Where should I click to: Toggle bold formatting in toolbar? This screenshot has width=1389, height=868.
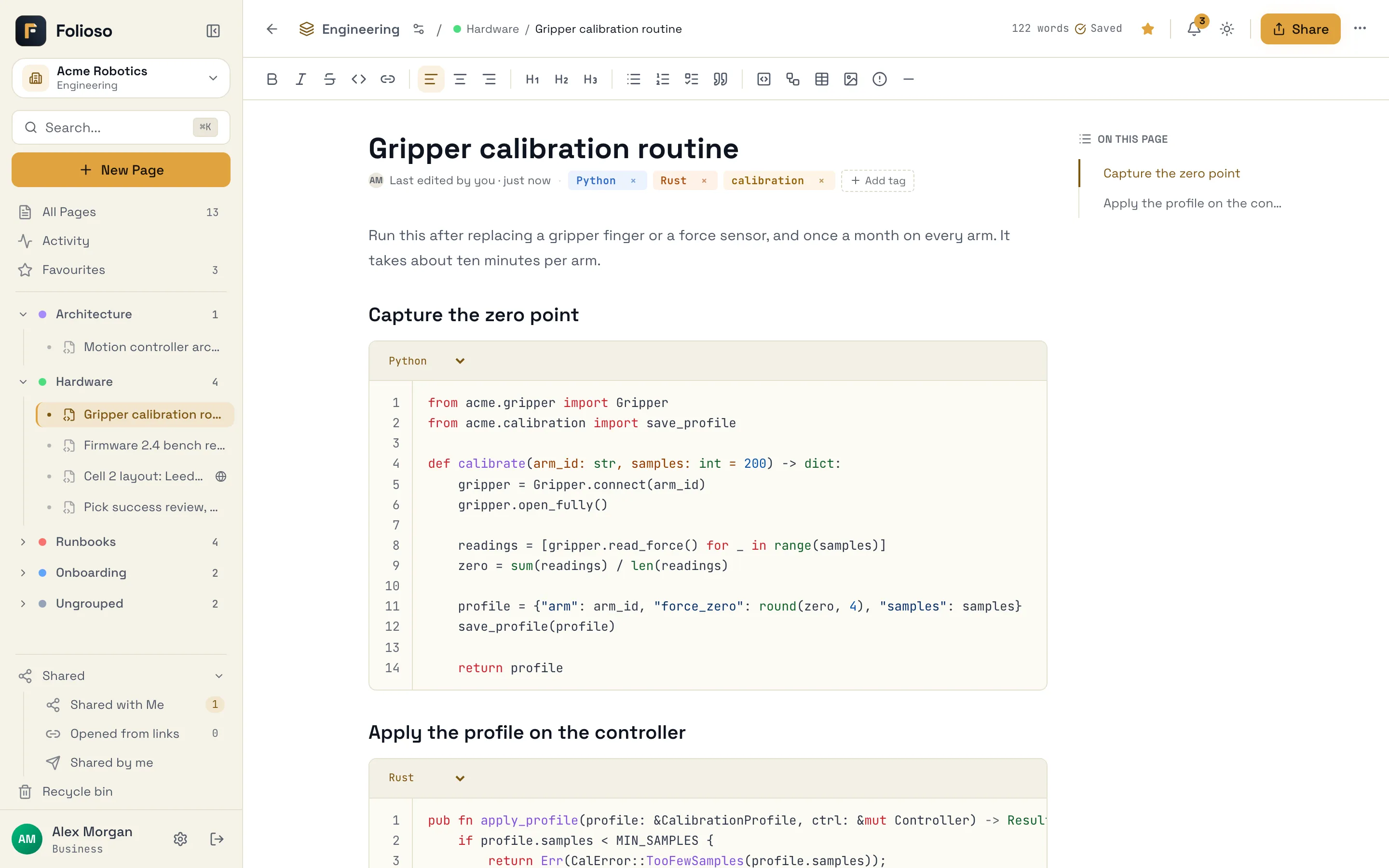272,79
